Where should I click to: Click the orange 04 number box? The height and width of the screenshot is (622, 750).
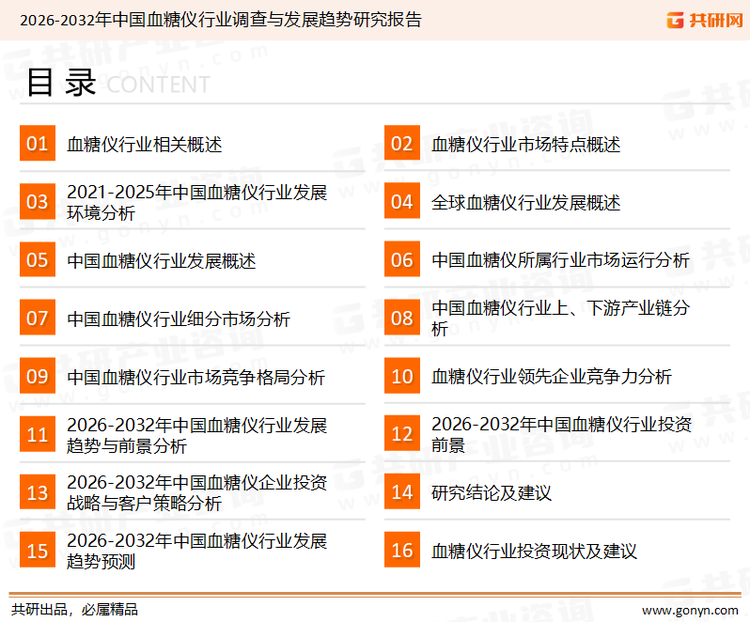tap(402, 201)
